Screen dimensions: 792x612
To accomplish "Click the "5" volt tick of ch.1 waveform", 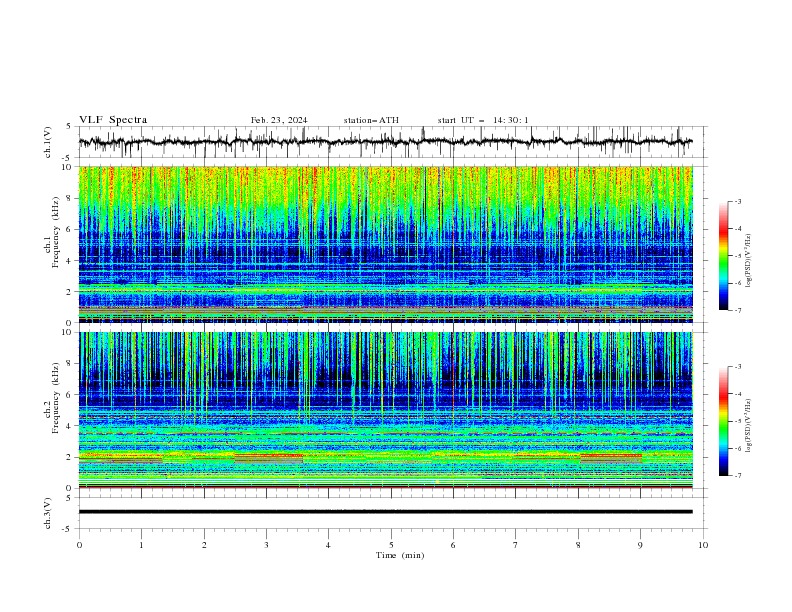I will click(69, 127).
